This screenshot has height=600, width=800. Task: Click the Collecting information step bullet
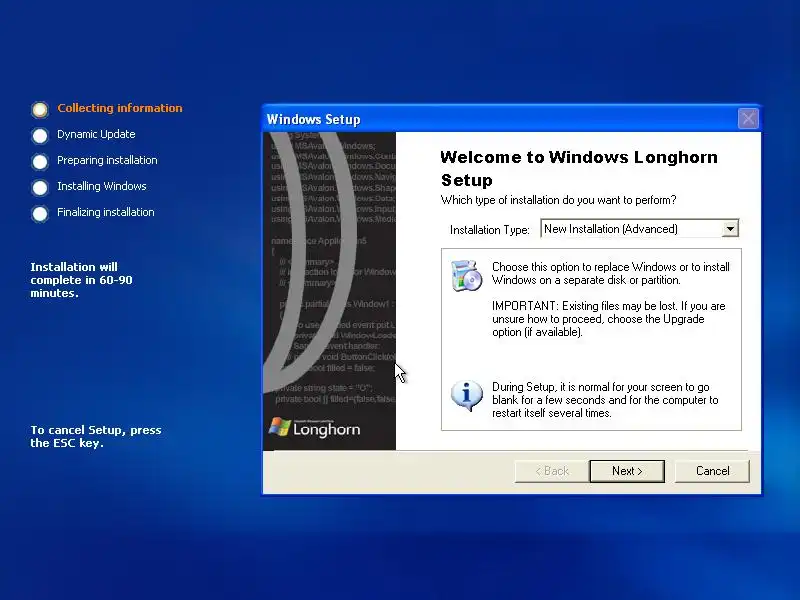pyautogui.click(x=40, y=109)
